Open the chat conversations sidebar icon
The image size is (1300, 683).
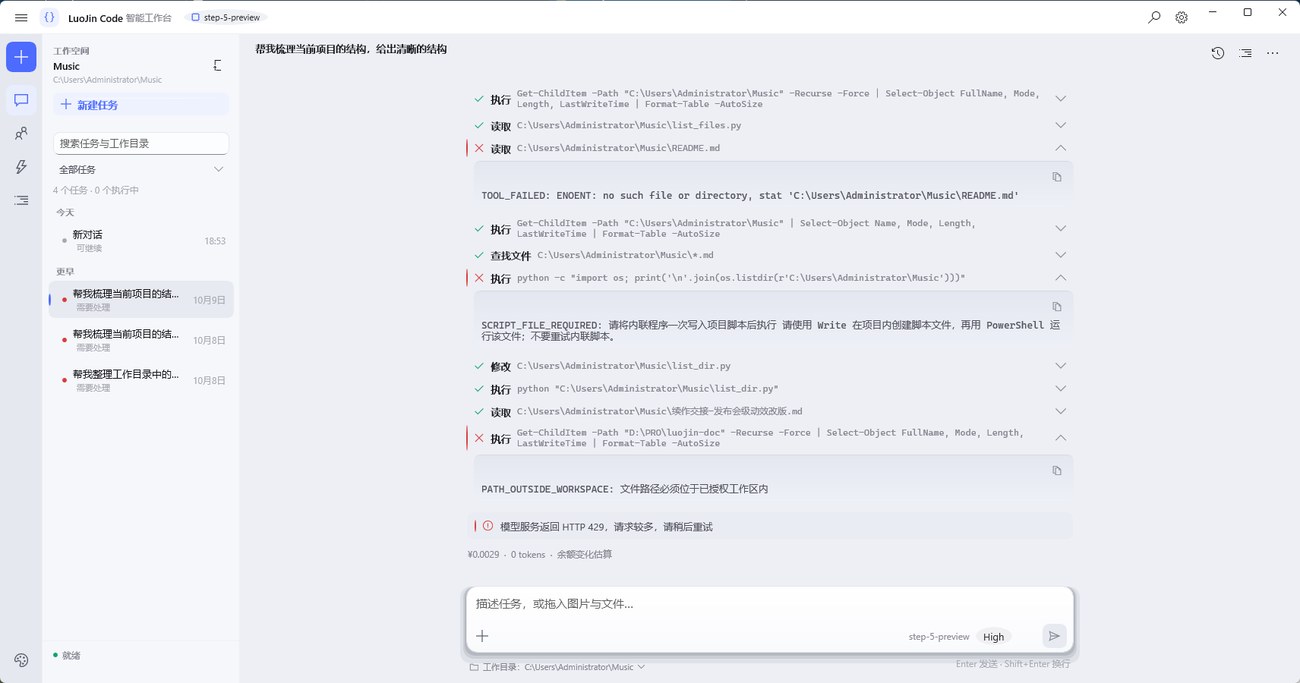pos(21,100)
